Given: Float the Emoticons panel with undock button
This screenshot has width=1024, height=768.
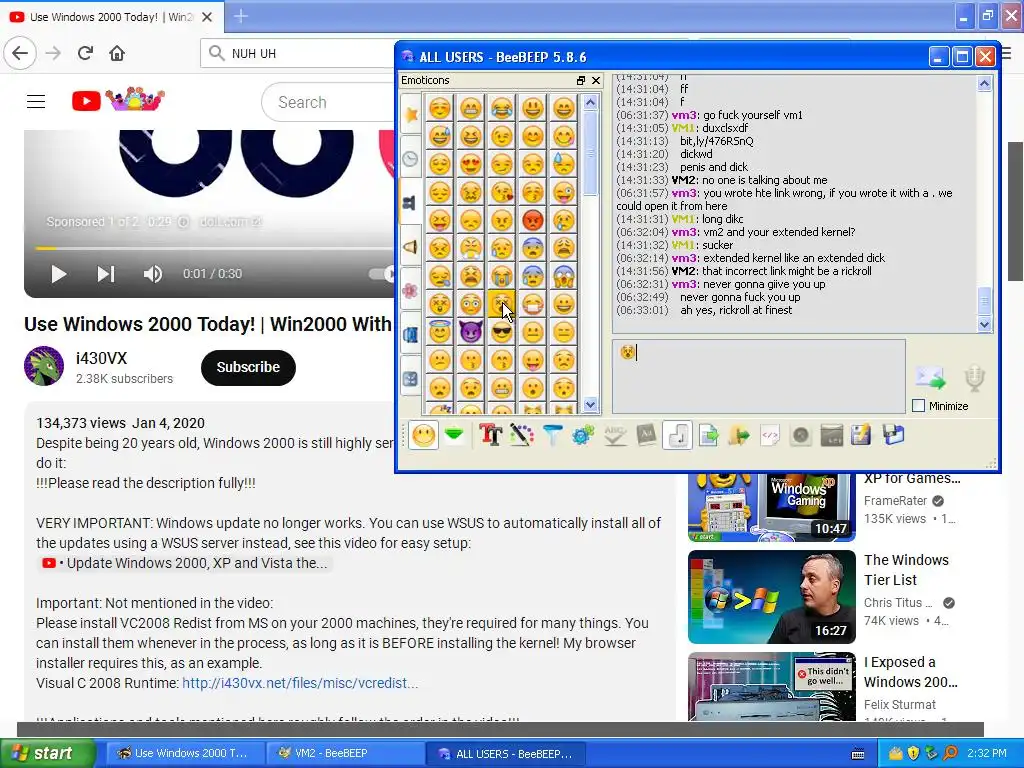Looking at the screenshot, I should point(581,80).
